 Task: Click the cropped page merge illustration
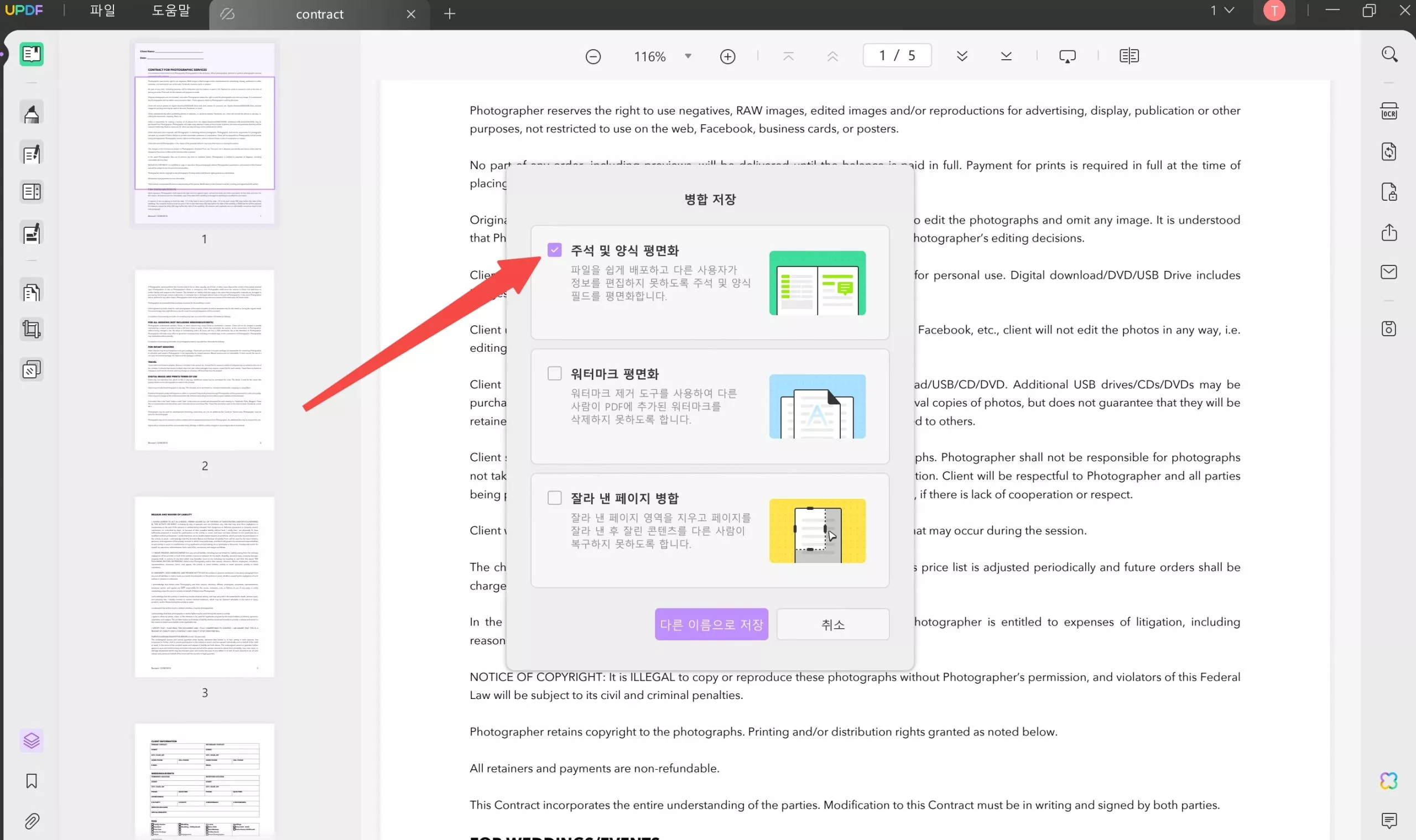pyautogui.click(x=817, y=531)
